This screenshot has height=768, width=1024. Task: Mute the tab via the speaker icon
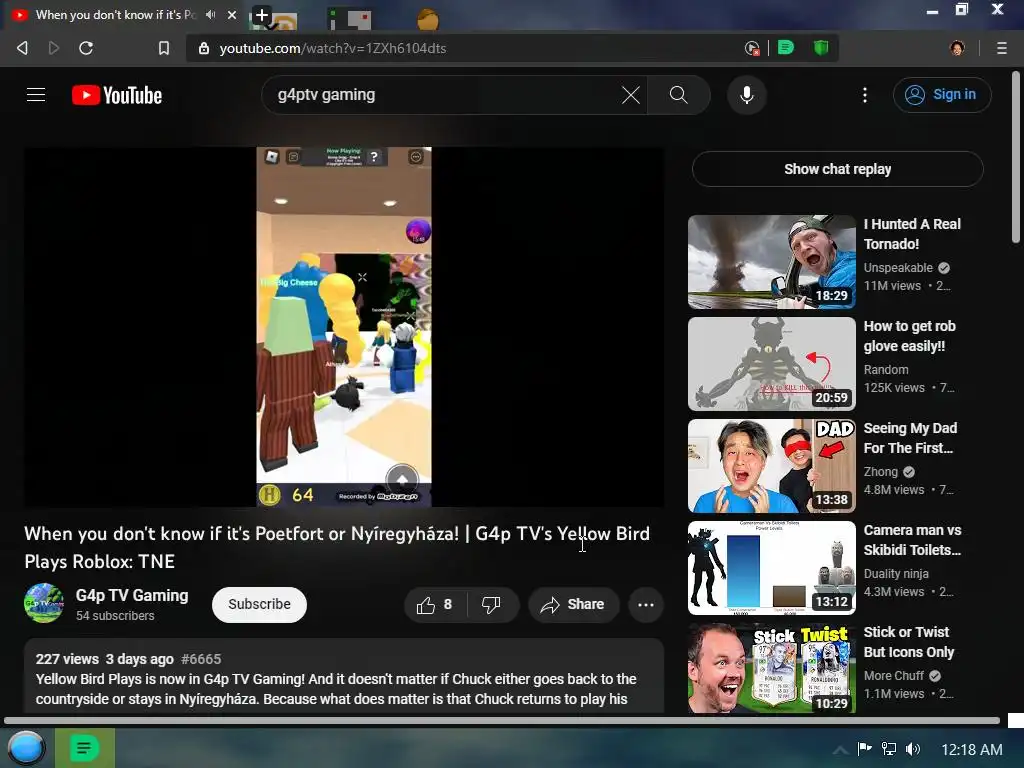[210, 14]
